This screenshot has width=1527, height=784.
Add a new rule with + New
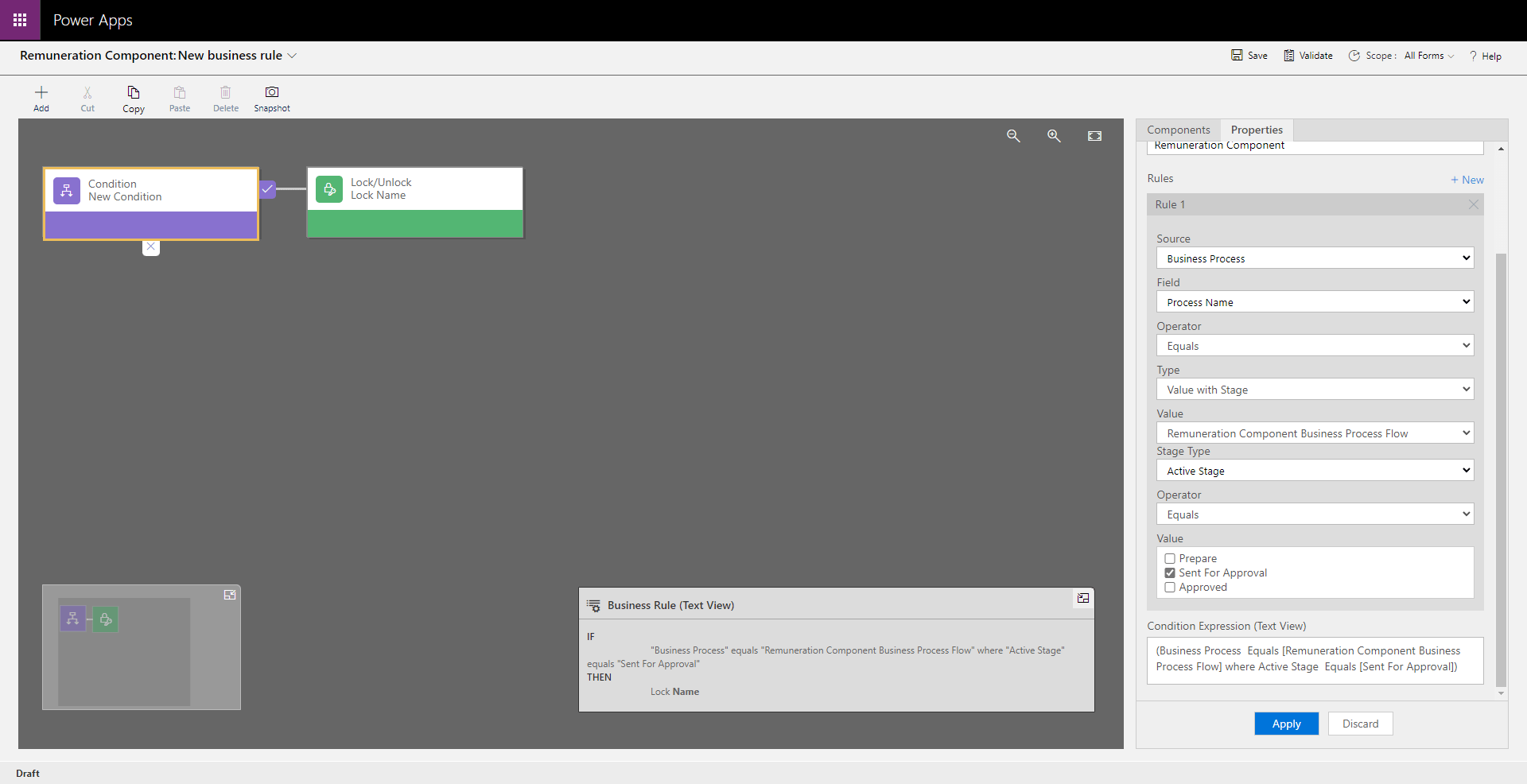[x=1467, y=180]
